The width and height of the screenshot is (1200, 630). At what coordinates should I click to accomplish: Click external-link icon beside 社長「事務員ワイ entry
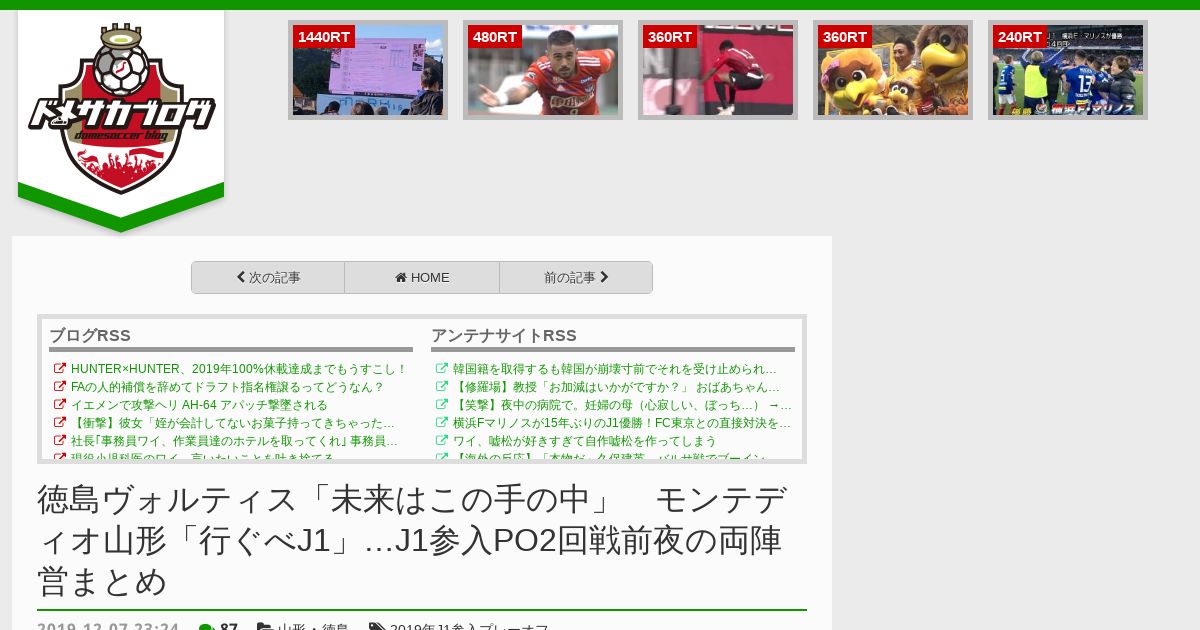coord(60,441)
